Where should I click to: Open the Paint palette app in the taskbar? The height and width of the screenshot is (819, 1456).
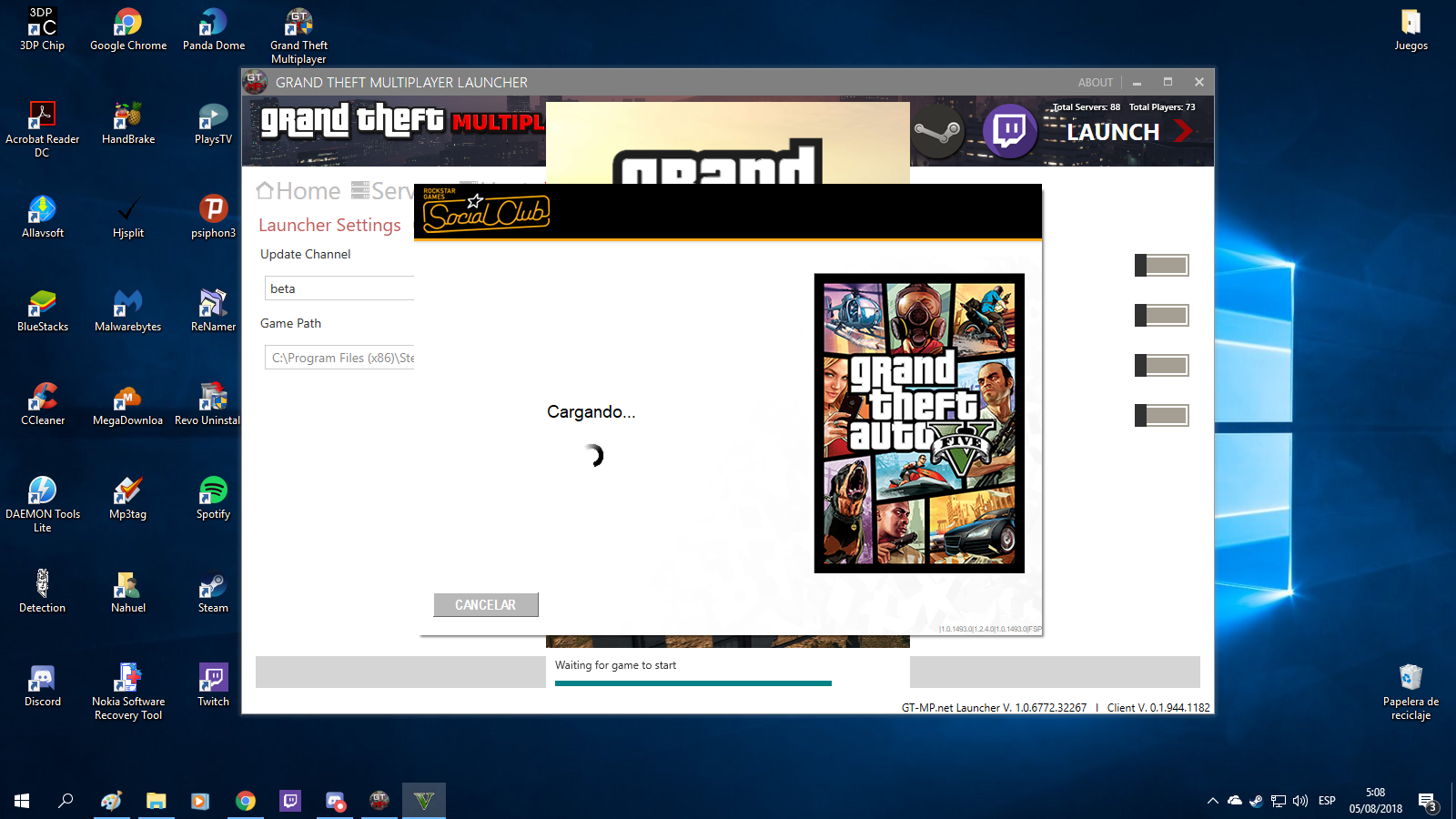[x=112, y=801]
